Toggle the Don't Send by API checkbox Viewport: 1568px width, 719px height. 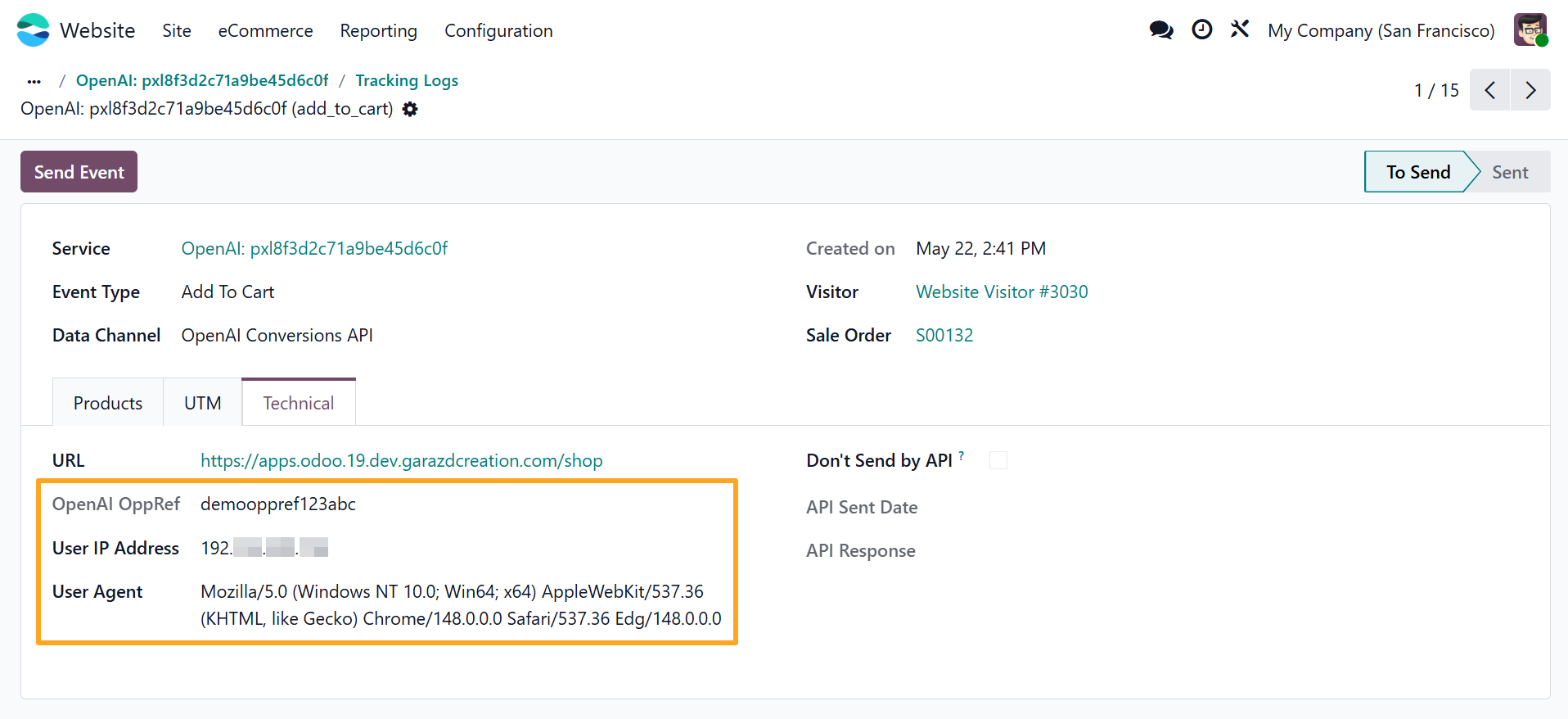pos(998,460)
